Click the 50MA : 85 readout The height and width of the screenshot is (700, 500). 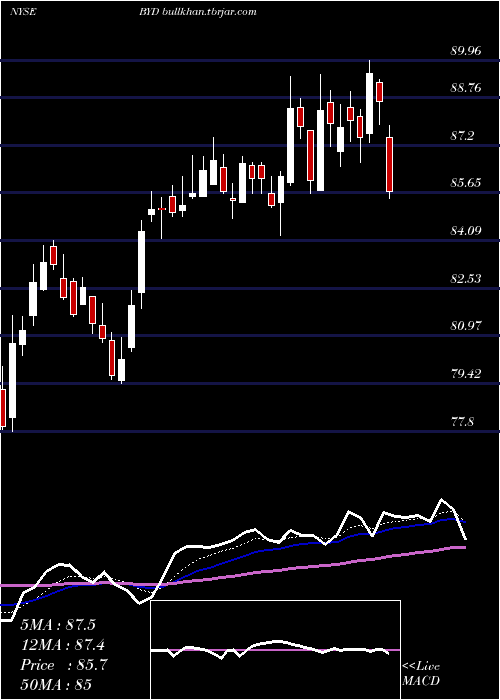(56, 684)
